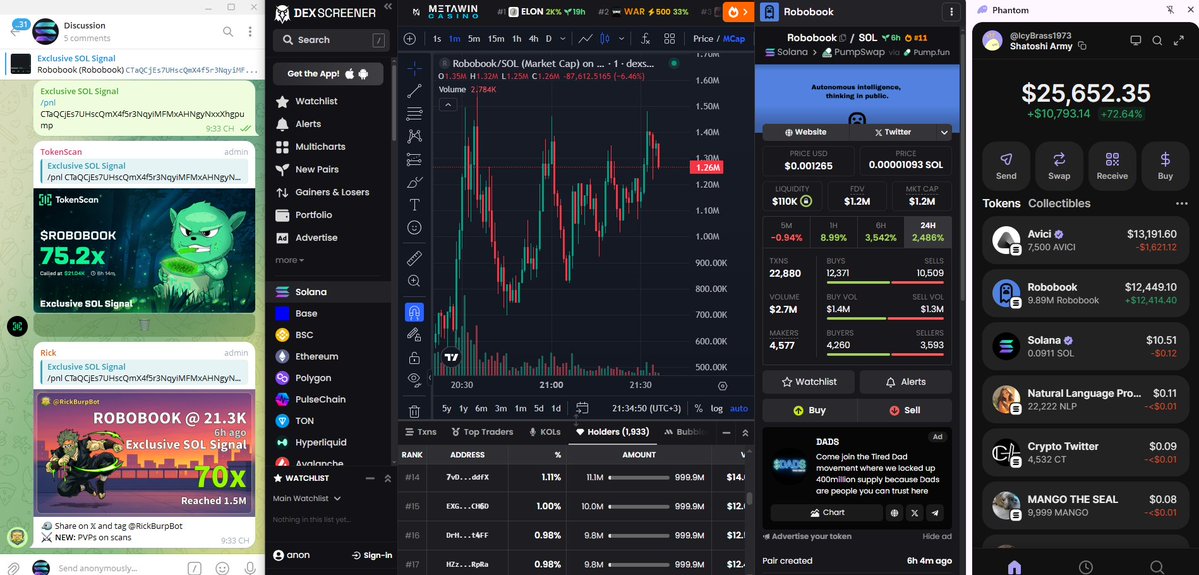Select the trend line drawing tool
Image resolution: width=1199 pixels, height=575 pixels.
coord(414,92)
